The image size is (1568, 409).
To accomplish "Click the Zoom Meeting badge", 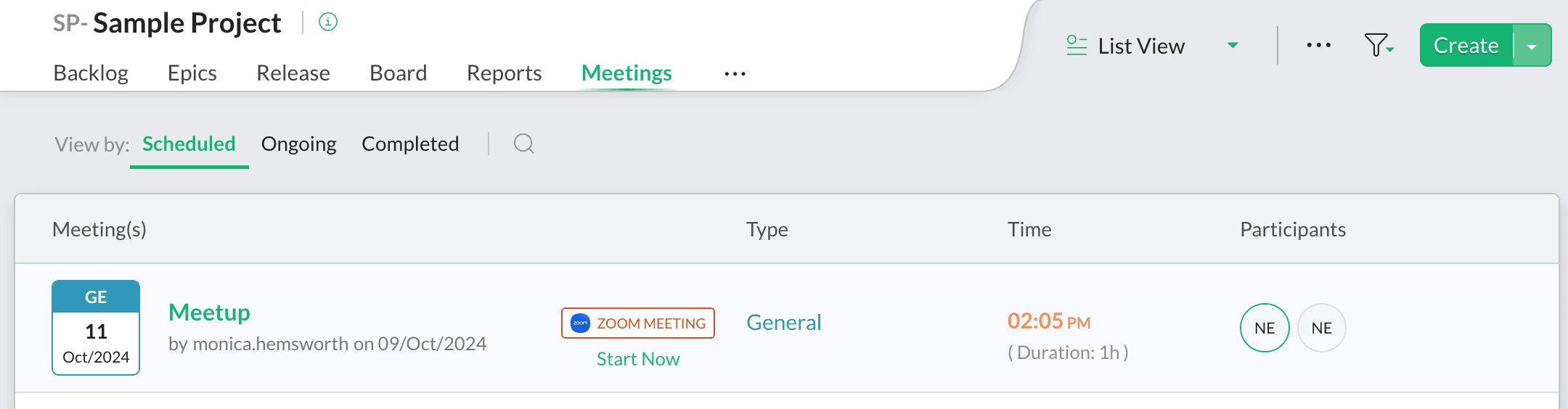I will pos(638,323).
